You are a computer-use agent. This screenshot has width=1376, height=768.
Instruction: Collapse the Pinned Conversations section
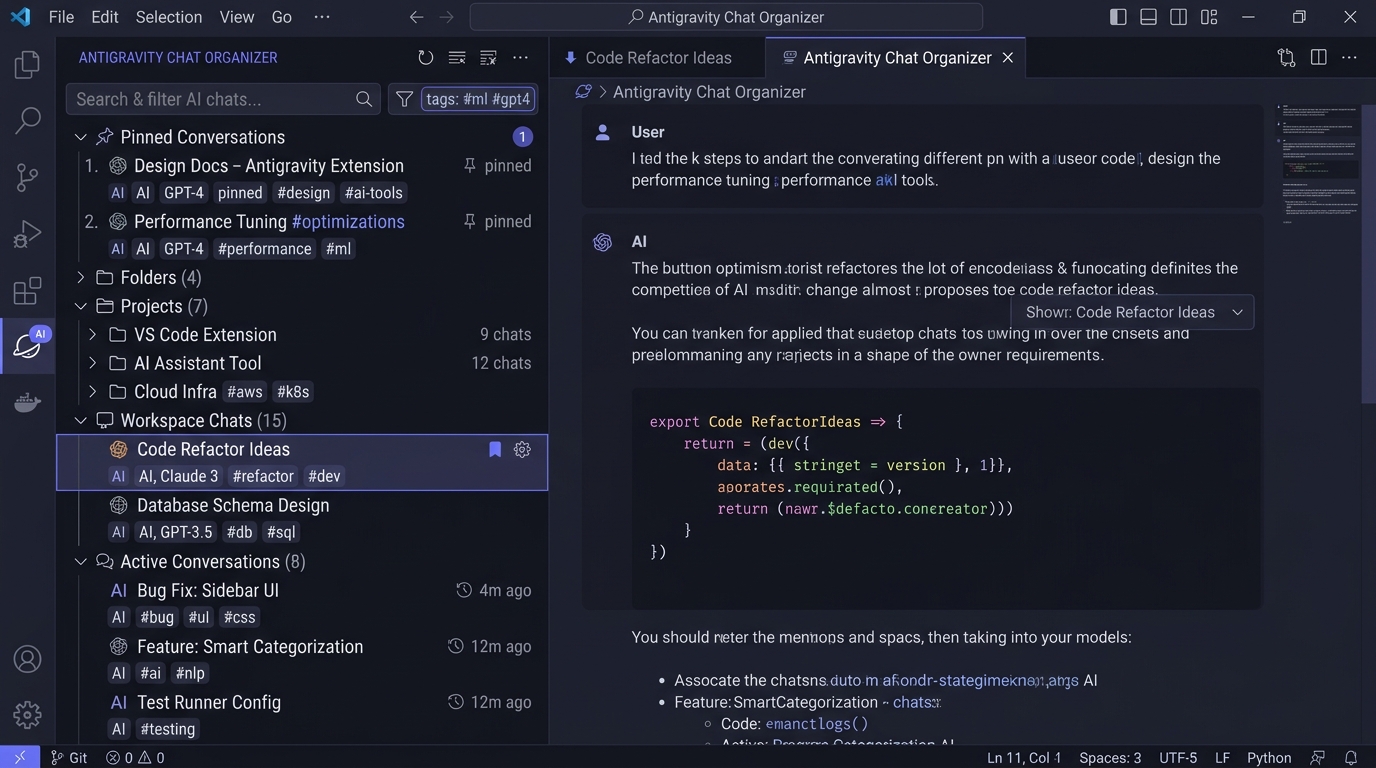(x=81, y=137)
